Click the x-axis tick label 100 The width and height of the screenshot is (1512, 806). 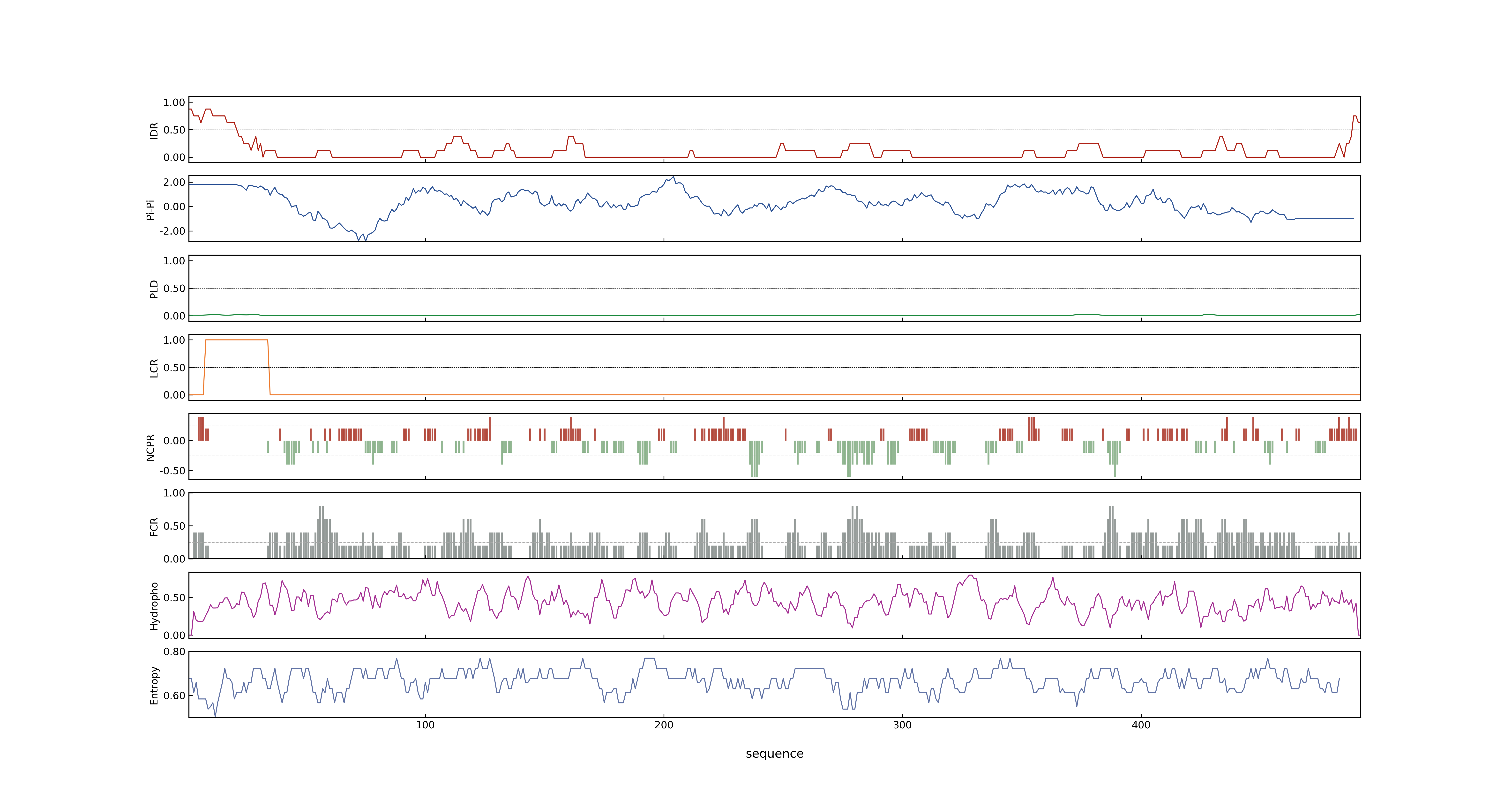click(425, 725)
